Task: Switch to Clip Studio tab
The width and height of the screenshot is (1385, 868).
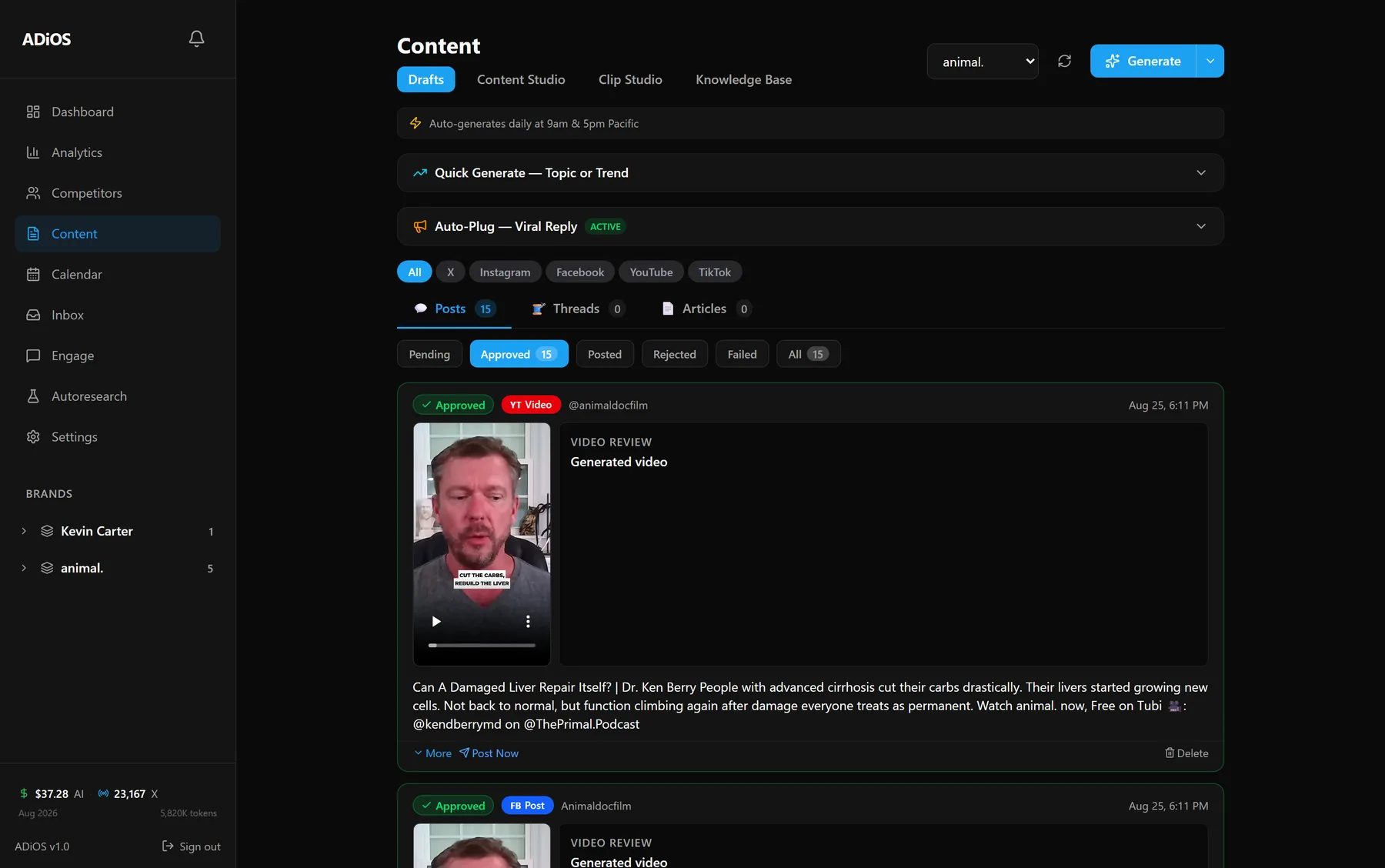Action: point(630,79)
